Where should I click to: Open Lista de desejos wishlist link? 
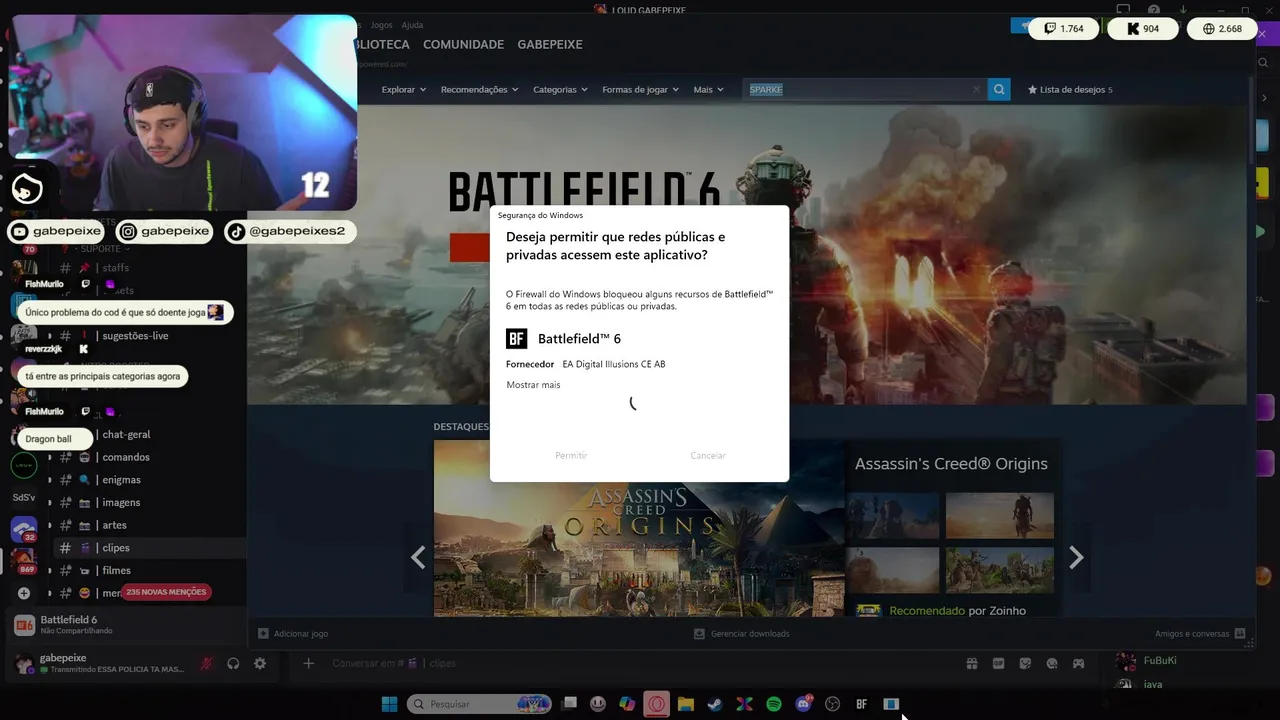1070,89
